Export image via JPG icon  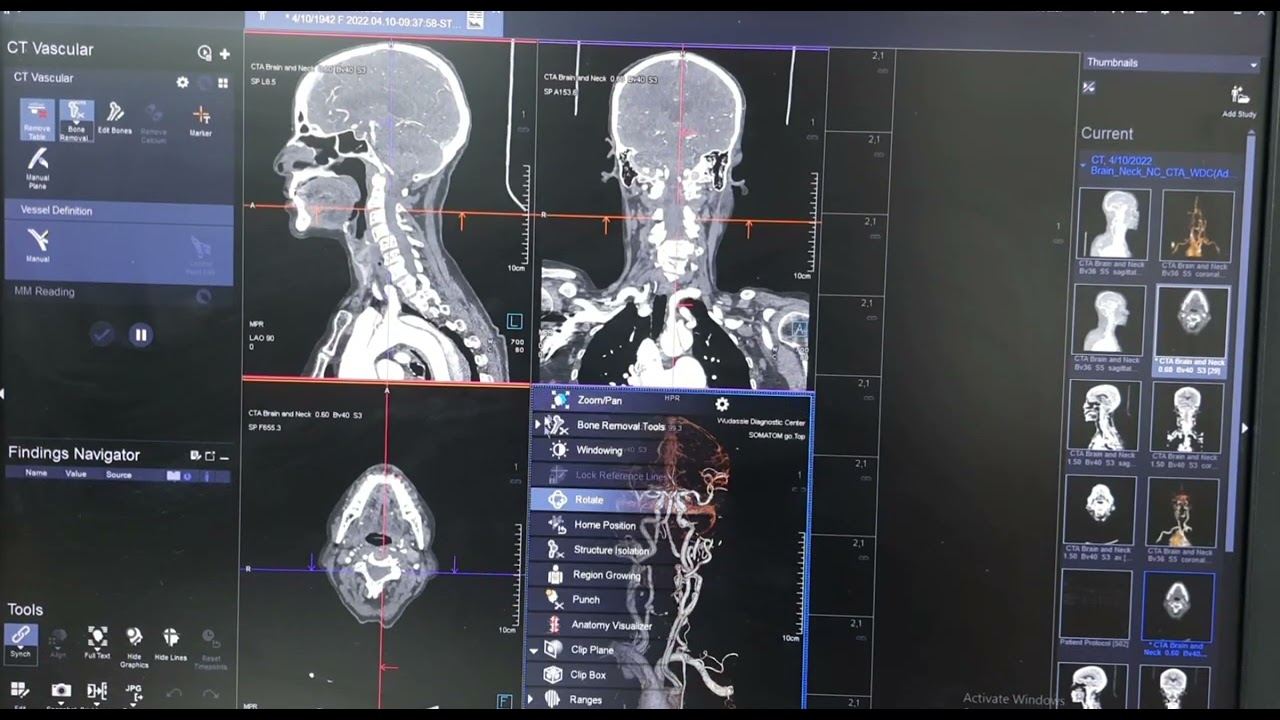point(134,691)
